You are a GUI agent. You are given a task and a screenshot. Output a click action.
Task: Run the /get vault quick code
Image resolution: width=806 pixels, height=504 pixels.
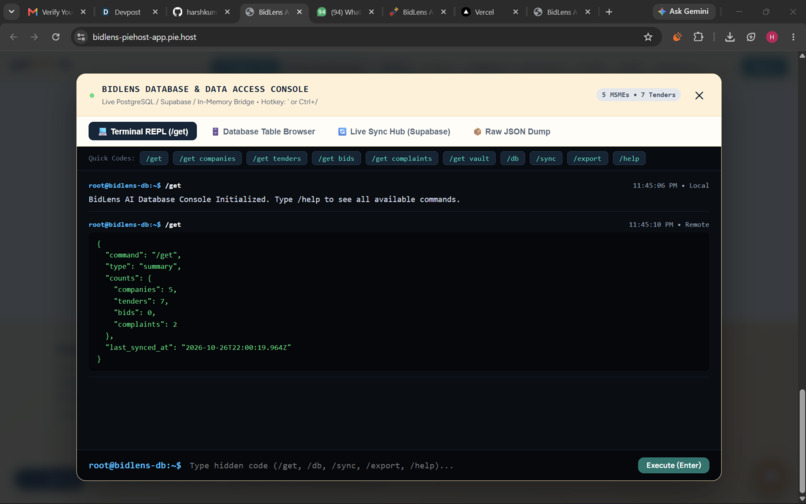(469, 158)
